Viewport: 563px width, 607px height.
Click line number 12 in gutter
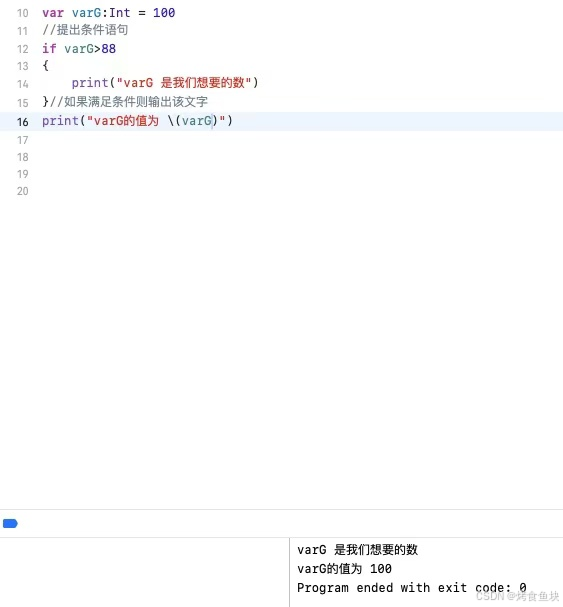click(x=22, y=49)
